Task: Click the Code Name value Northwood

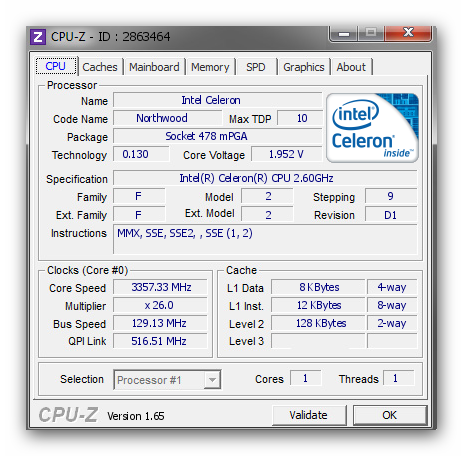Action: click(x=168, y=118)
